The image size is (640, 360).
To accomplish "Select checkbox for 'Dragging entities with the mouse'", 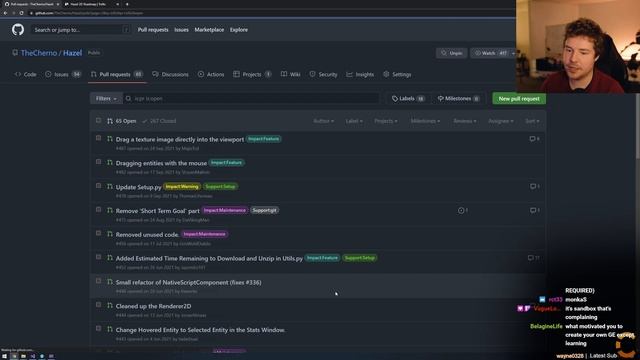I will point(98,162).
